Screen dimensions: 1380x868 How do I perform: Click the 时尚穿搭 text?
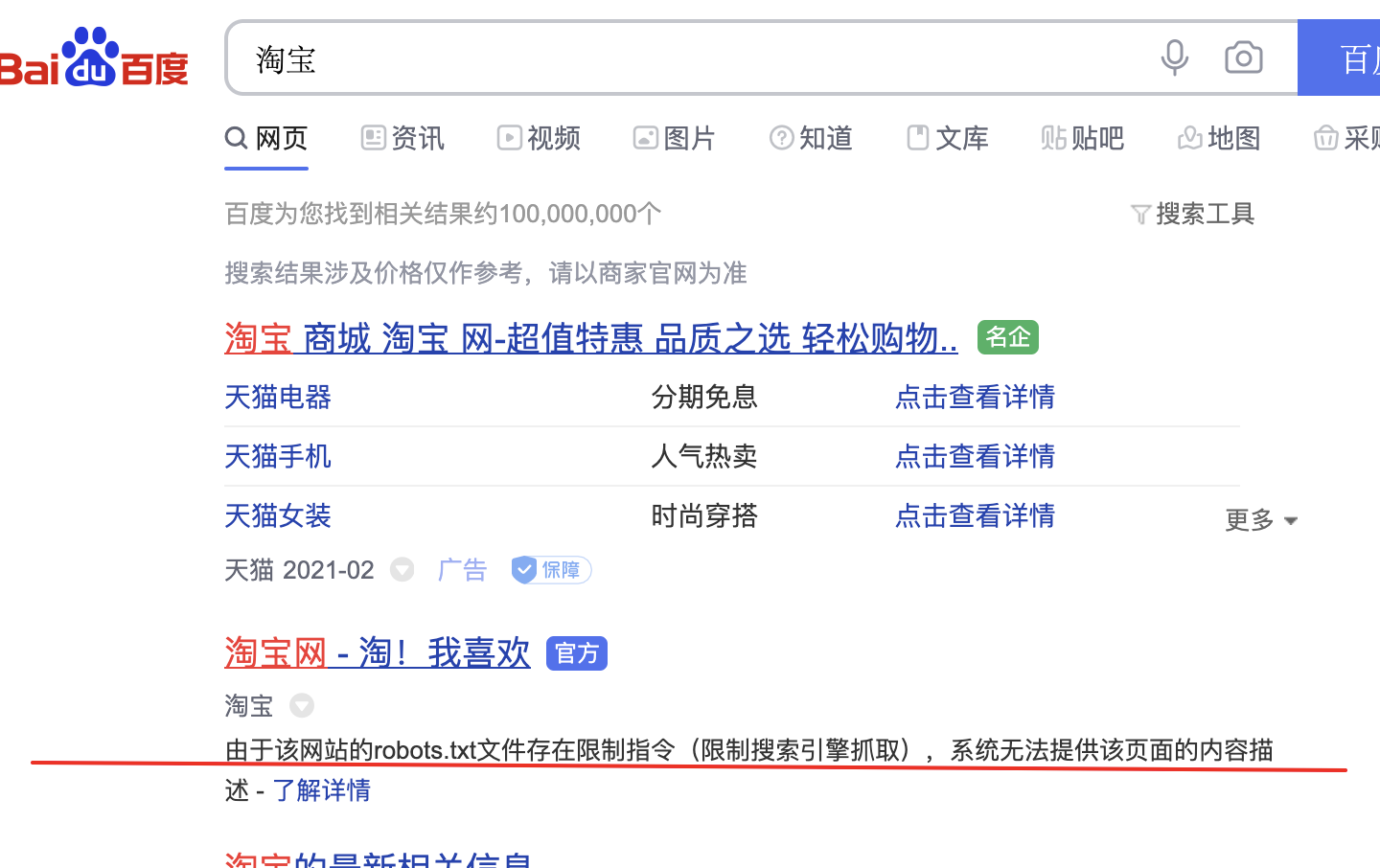pos(704,515)
